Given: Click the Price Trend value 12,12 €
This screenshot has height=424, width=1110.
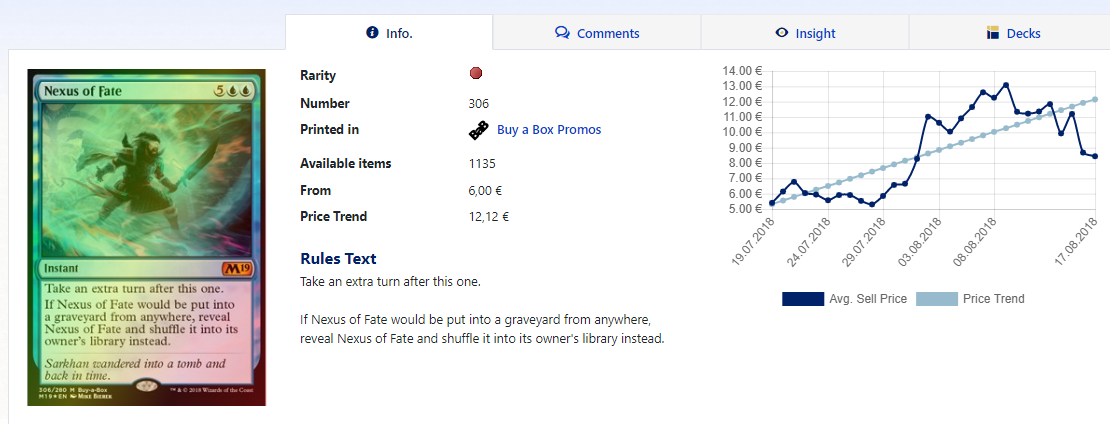Looking at the screenshot, I should 488,217.
